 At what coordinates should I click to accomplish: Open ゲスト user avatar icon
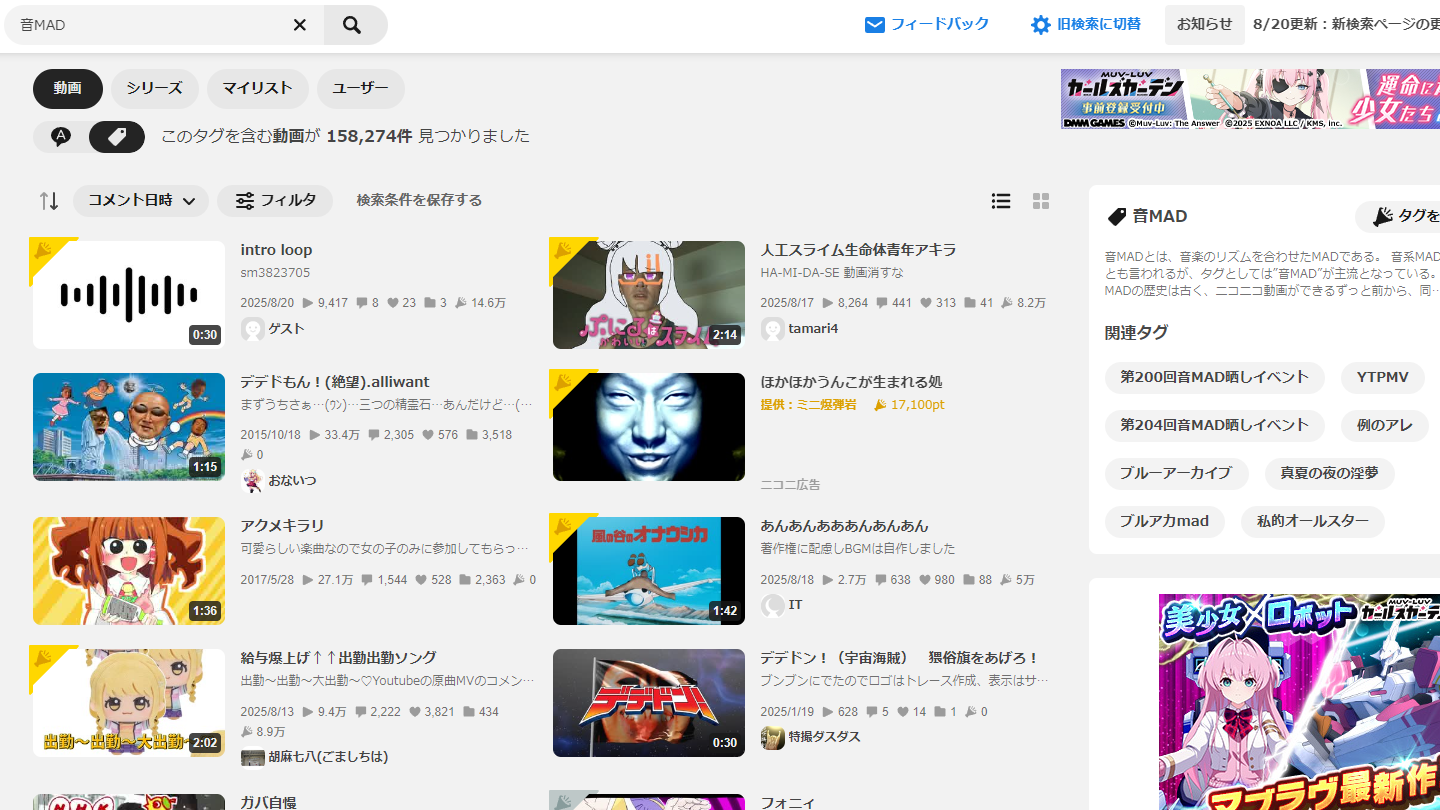click(x=254, y=329)
